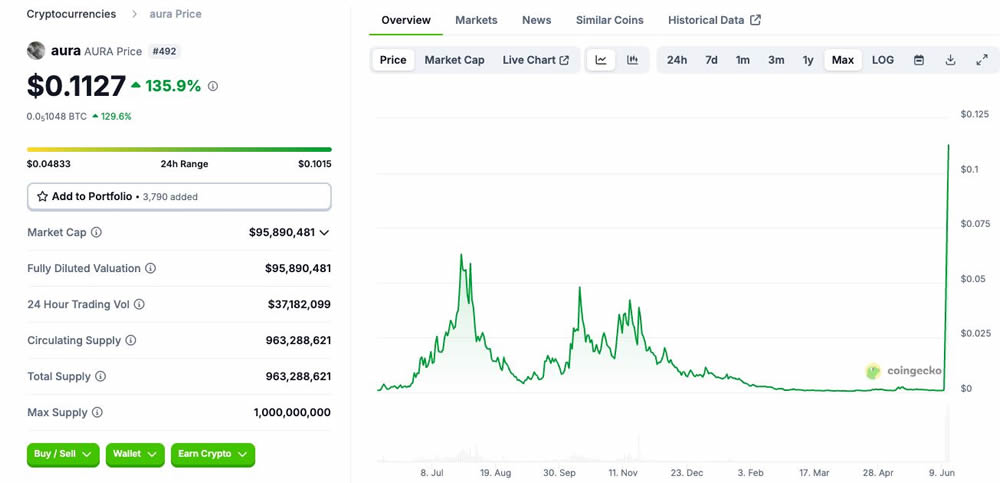This screenshot has width=1000, height=483.
Task: Show Max Supply info icon
Action: point(97,413)
